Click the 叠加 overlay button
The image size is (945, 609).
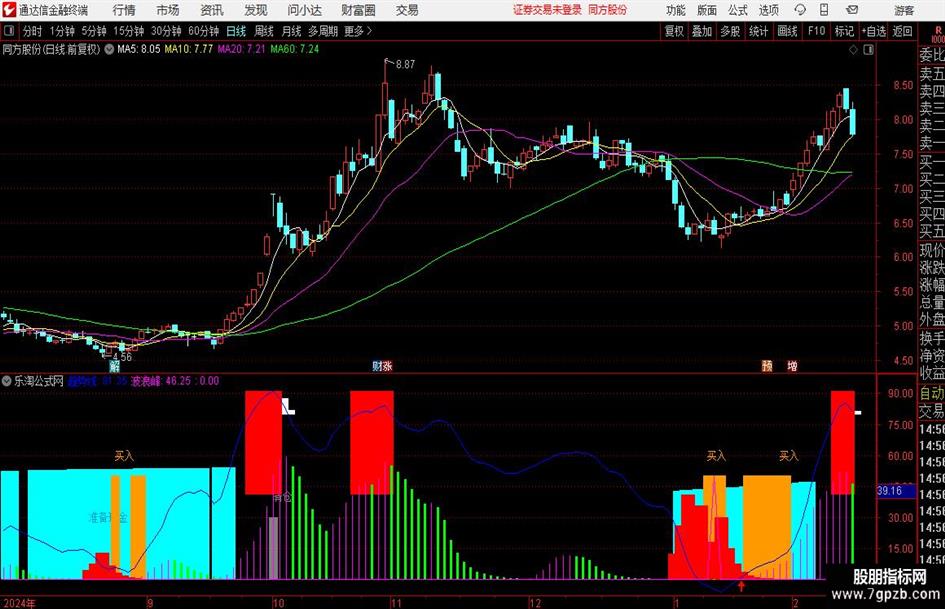[x=702, y=31]
